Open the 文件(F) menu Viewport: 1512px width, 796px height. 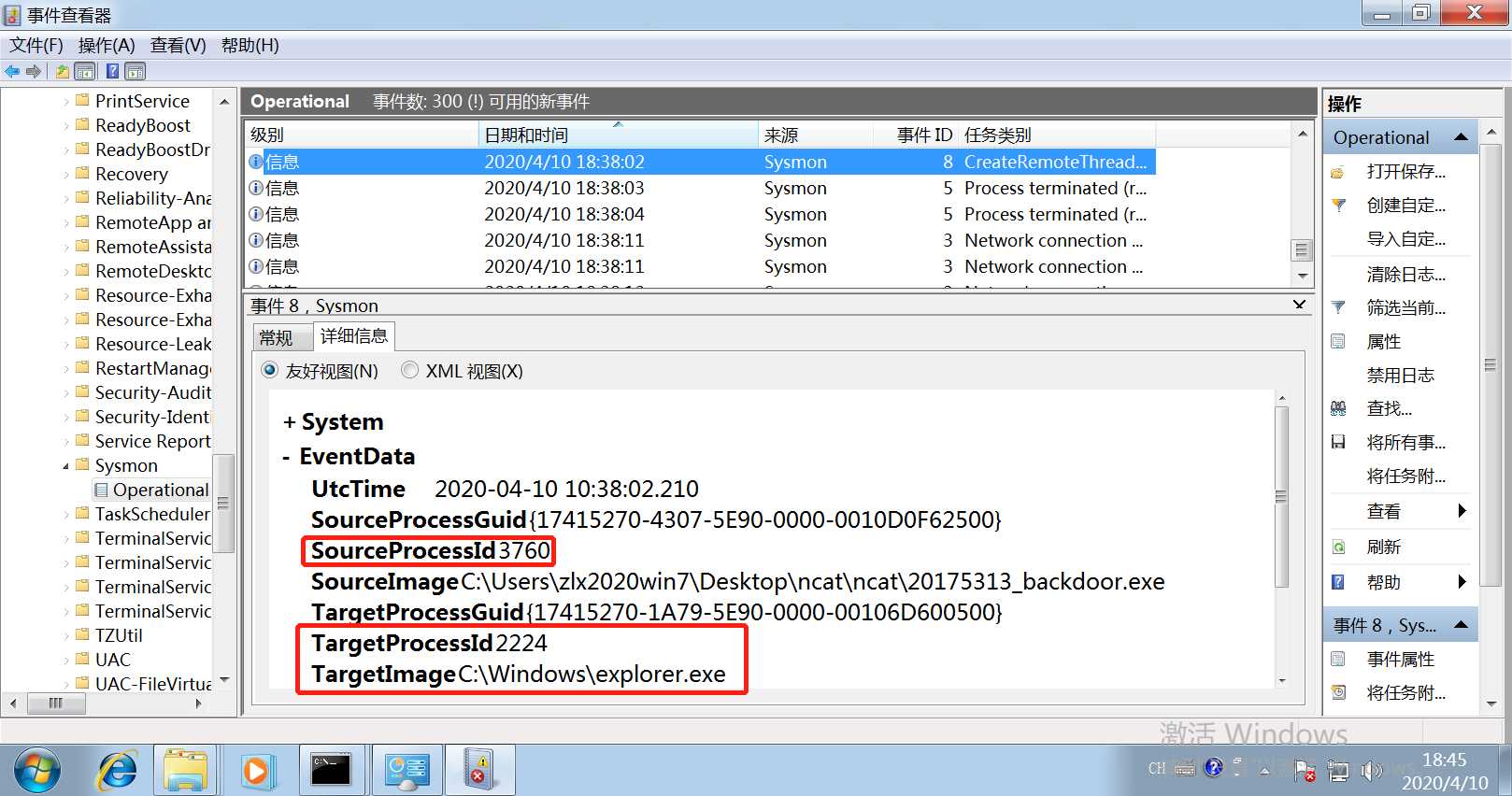pyautogui.click(x=36, y=45)
